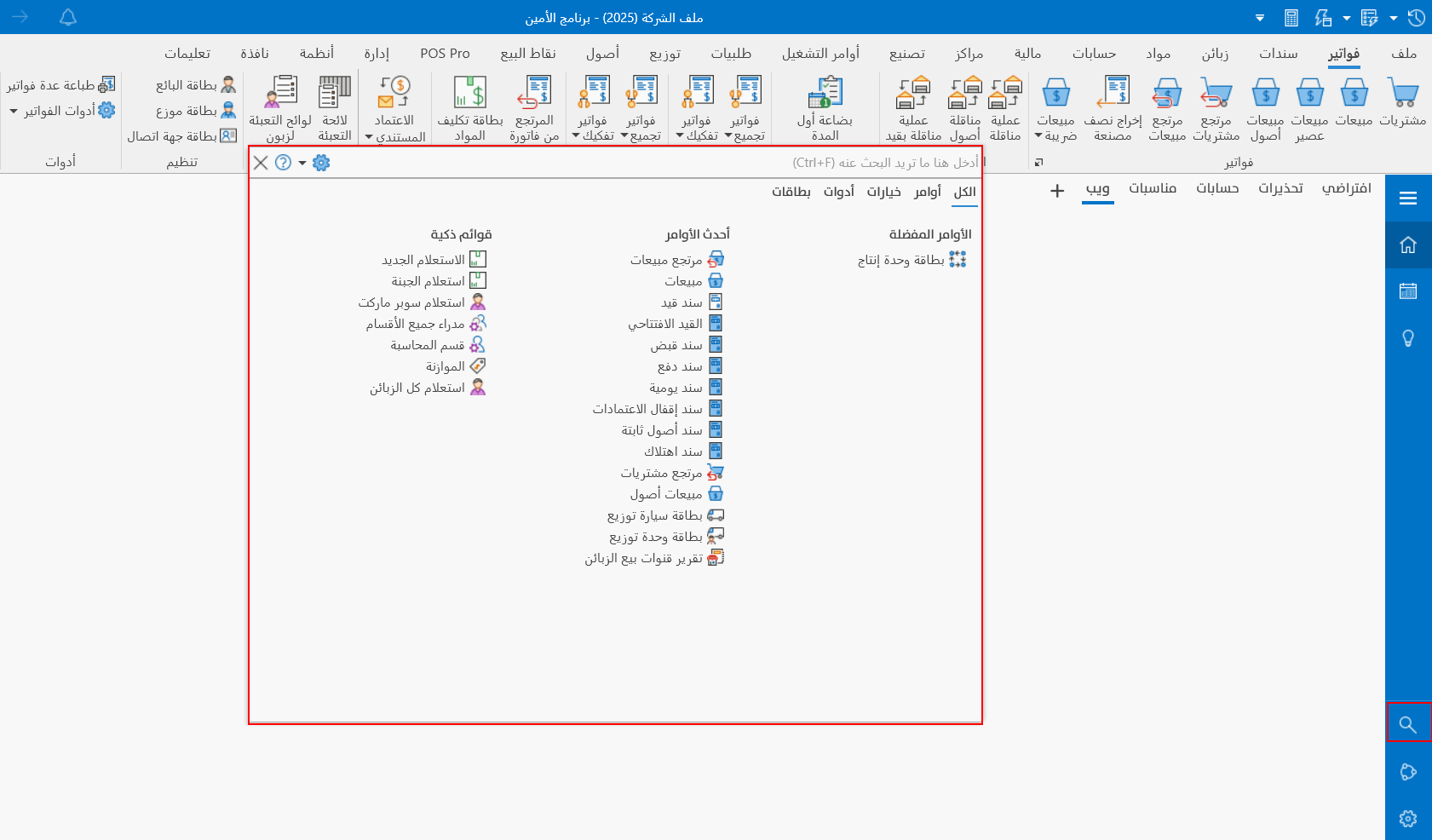The image size is (1432, 840).
Task: Click بطاقة موزع button
Action: click(x=195, y=111)
